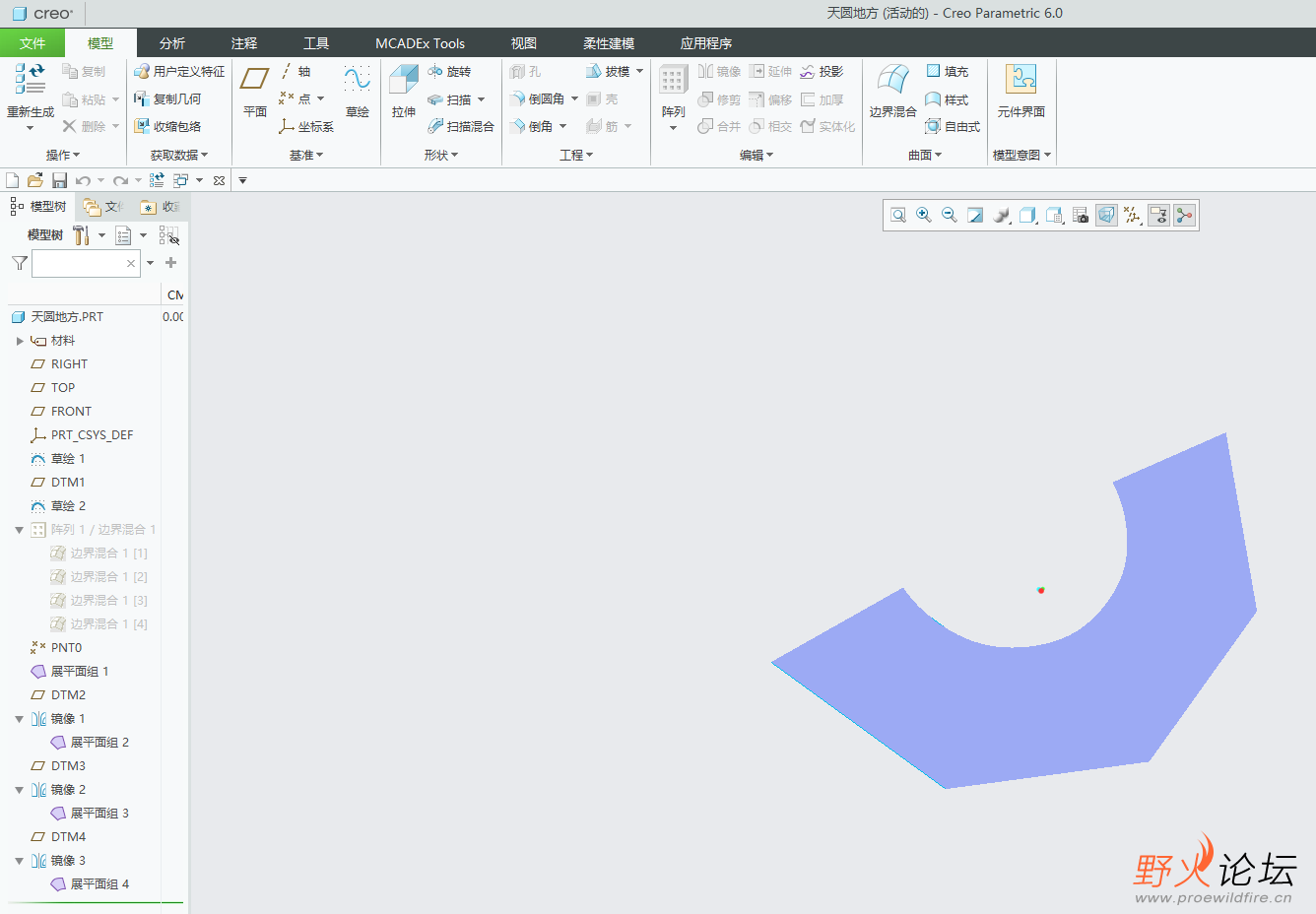Screen dimensions: 1316x914
Task: Switch to the 视图 ribbon tab
Action: [524, 43]
